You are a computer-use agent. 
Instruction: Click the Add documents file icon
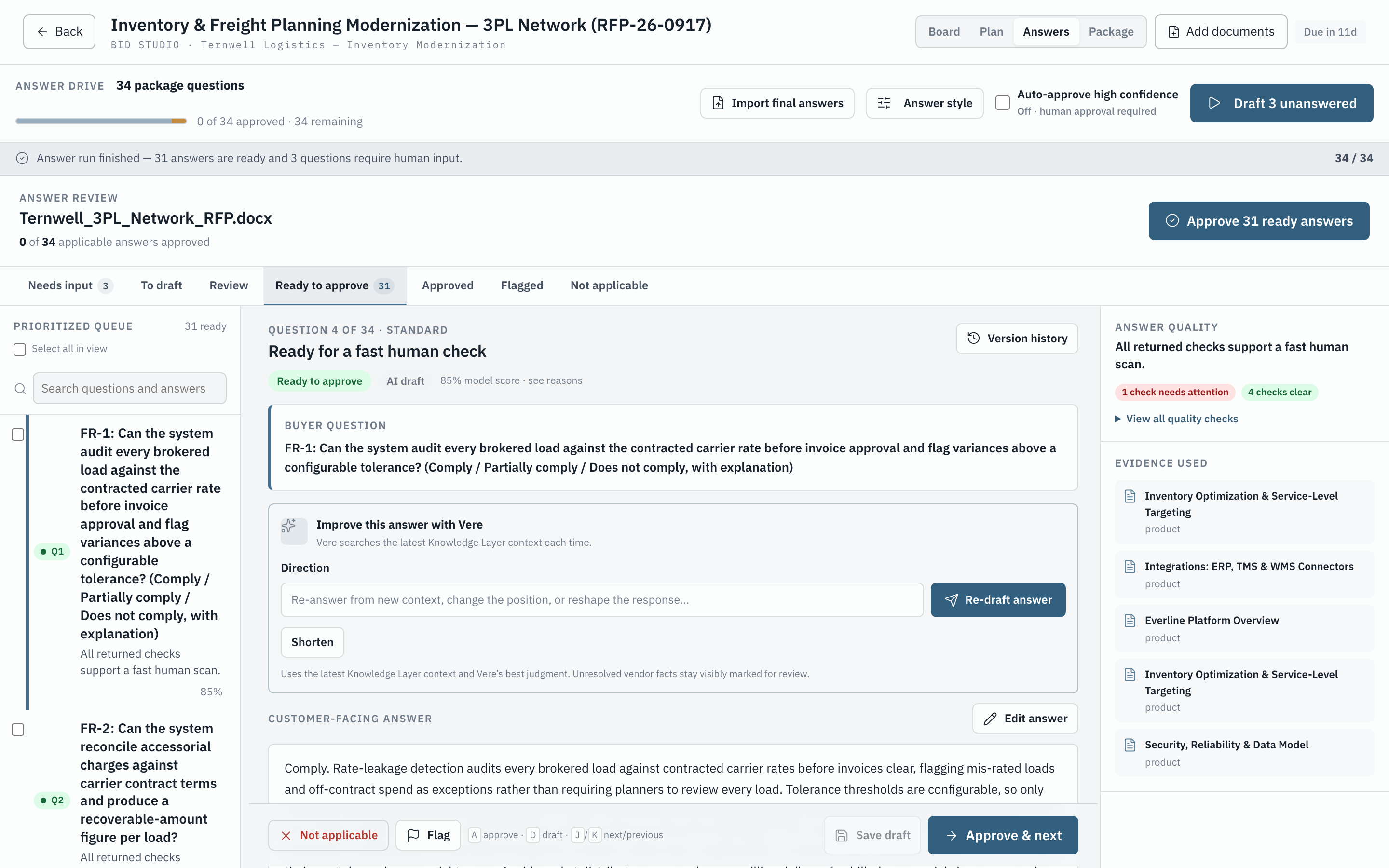click(x=1174, y=31)
